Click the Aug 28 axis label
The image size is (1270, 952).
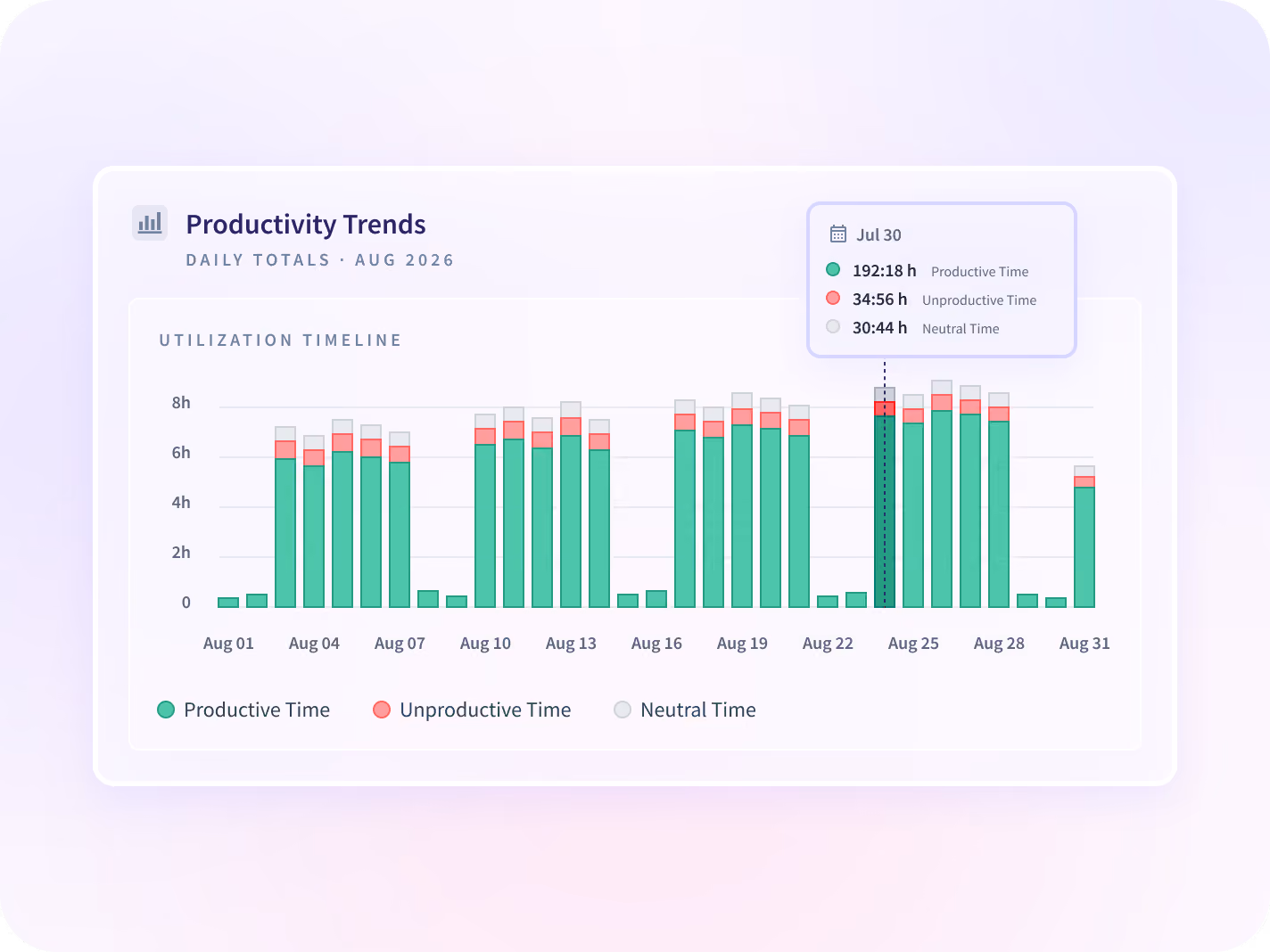click(999, 644)
